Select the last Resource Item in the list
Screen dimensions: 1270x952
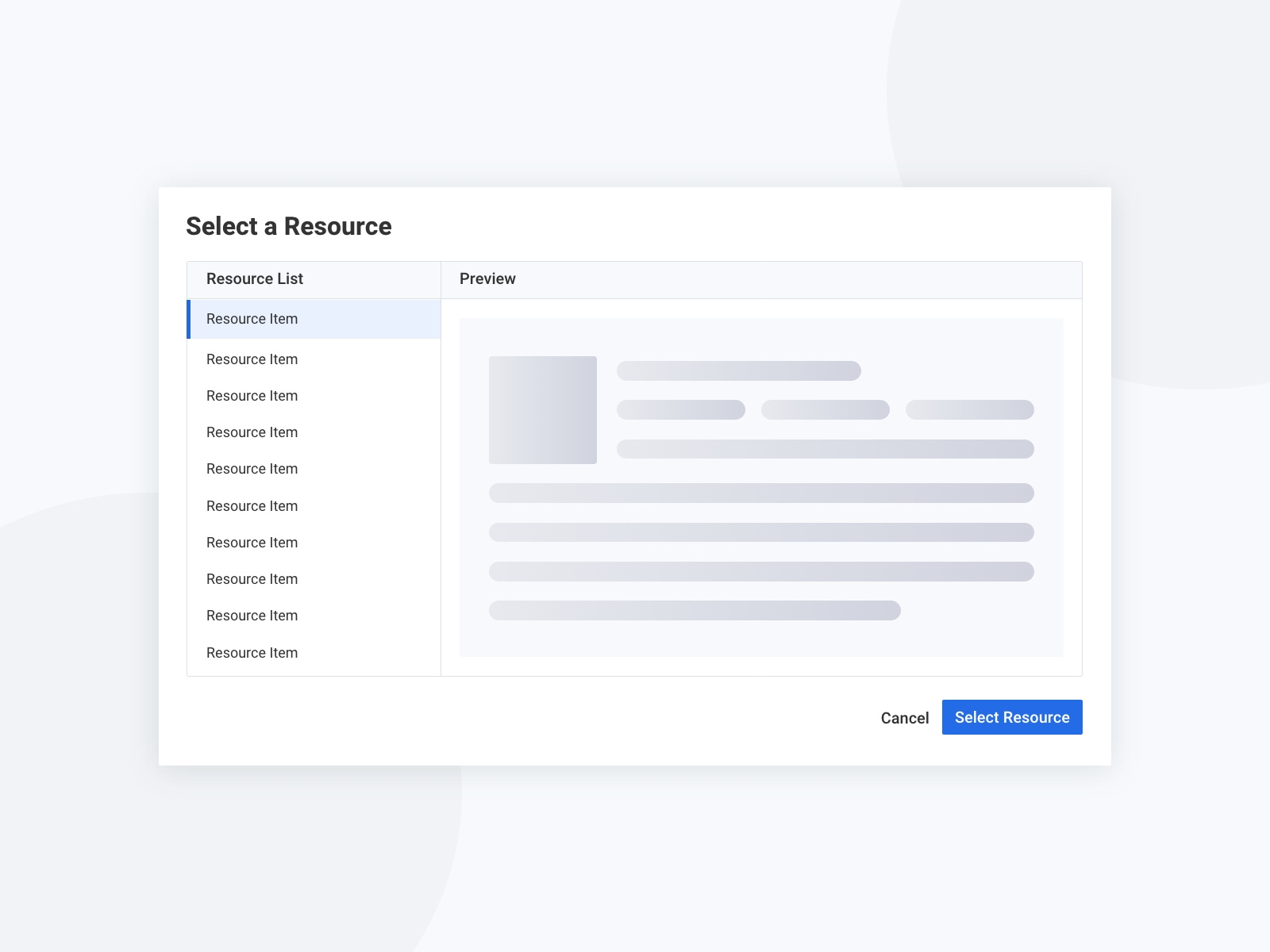[314, 653]
